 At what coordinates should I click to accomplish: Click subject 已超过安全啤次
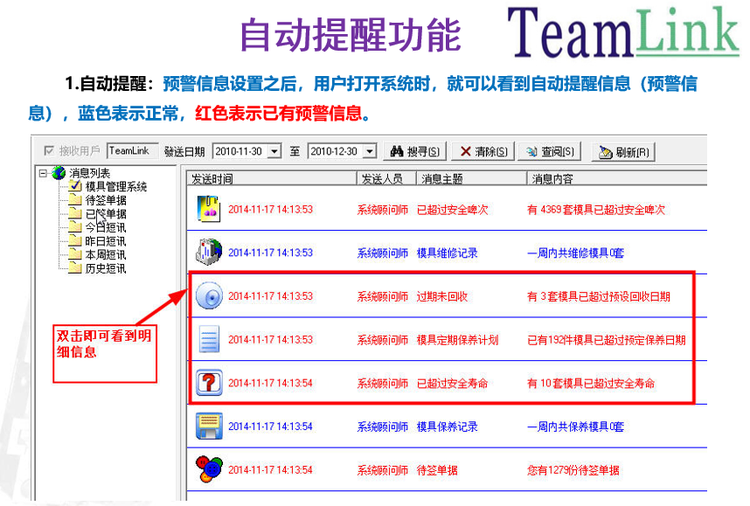tap(452, 209)
